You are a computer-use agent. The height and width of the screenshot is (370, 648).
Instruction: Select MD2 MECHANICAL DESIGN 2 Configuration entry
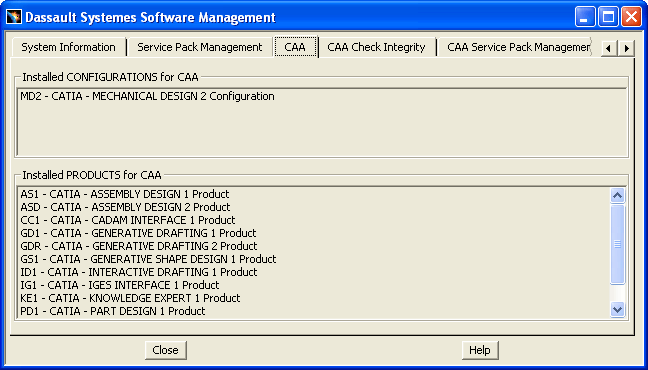[148, 96]
